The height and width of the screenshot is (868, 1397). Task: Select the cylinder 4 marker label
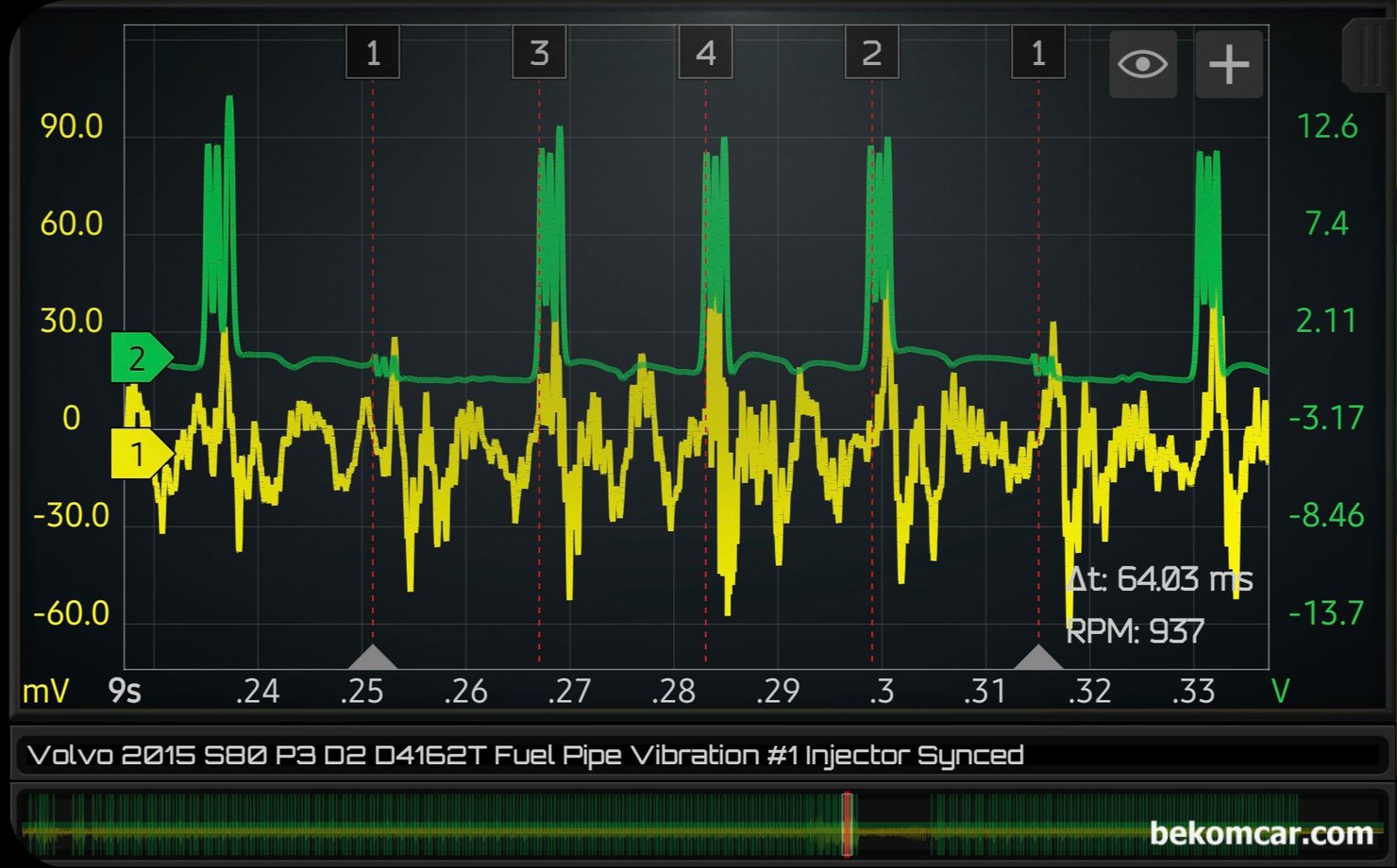coord(705,53)
